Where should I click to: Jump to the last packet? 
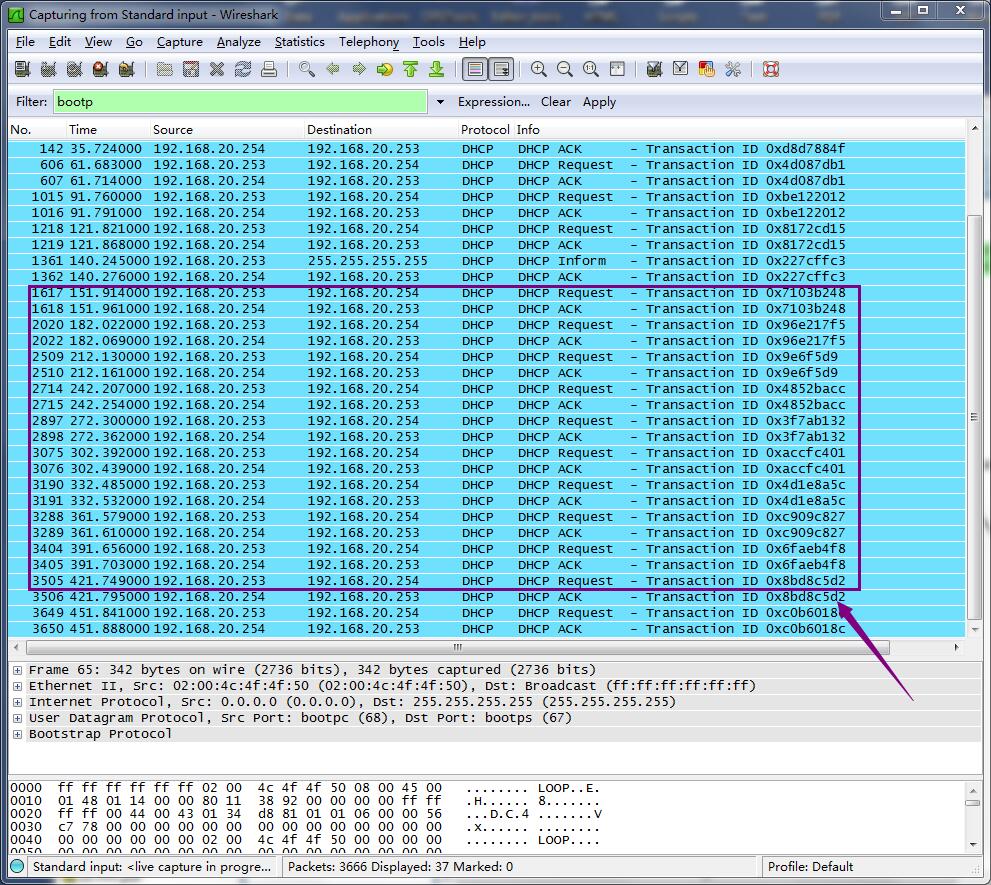point(437,69)
